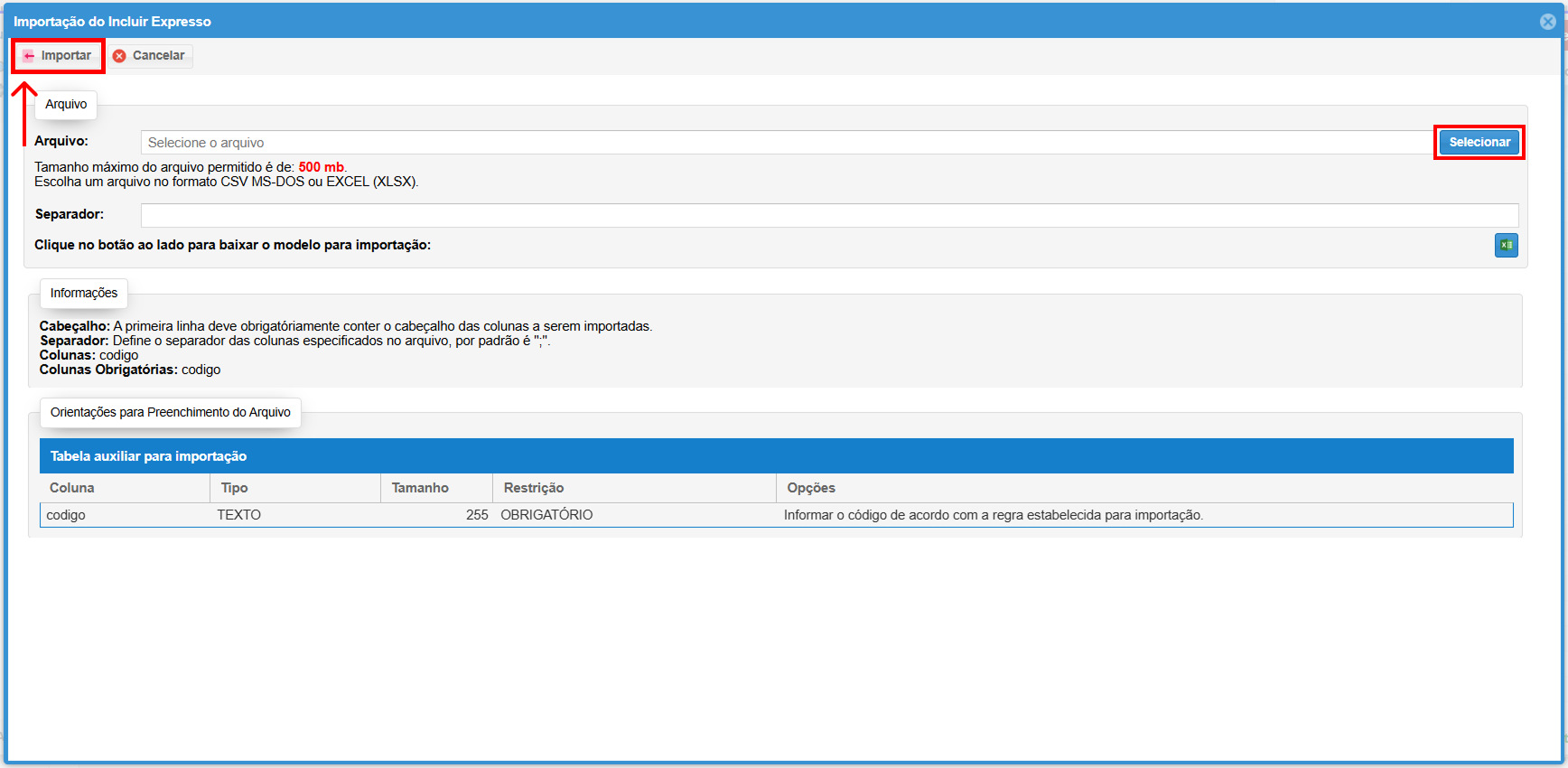Select the Arquivo section label
The height and width of the screenshot is (768, 1568).
click(66, 105)
